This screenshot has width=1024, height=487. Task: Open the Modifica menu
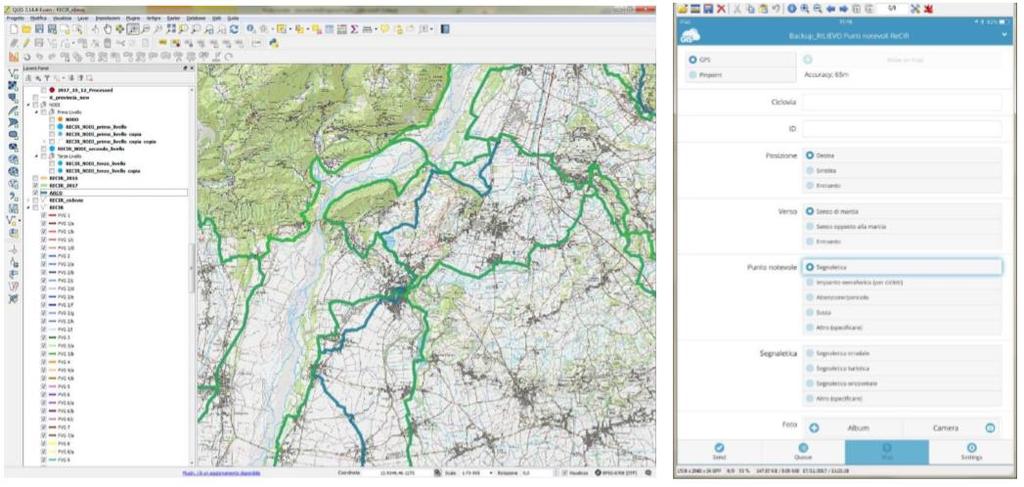pos(39,18)
